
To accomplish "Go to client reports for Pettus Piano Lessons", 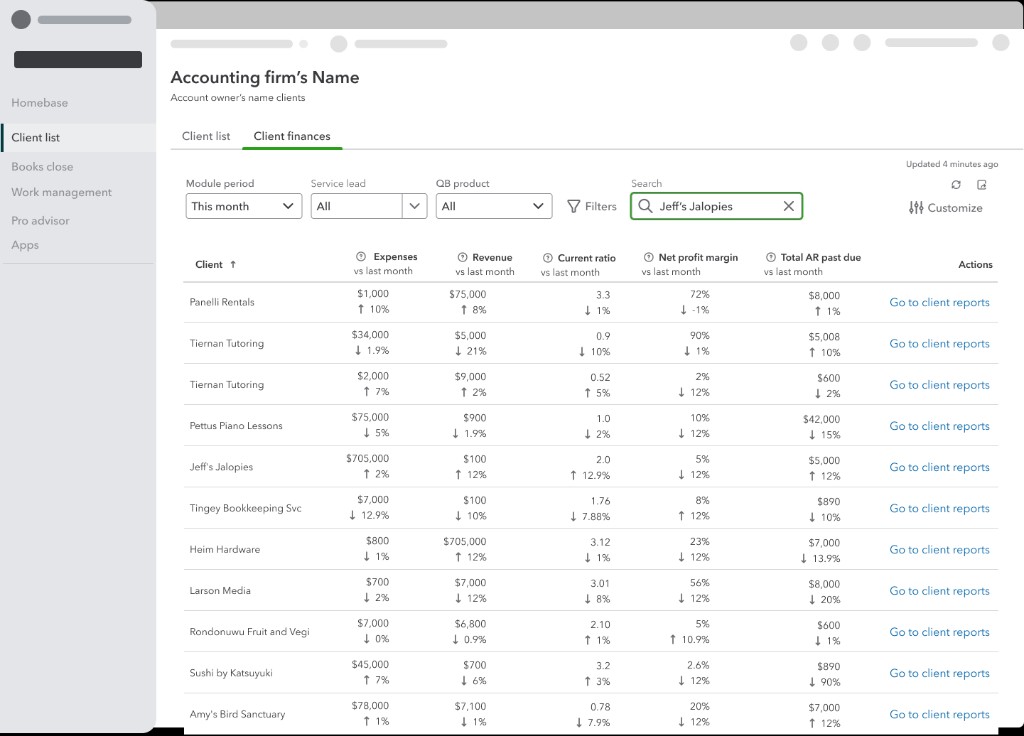I will pos(939,426).
